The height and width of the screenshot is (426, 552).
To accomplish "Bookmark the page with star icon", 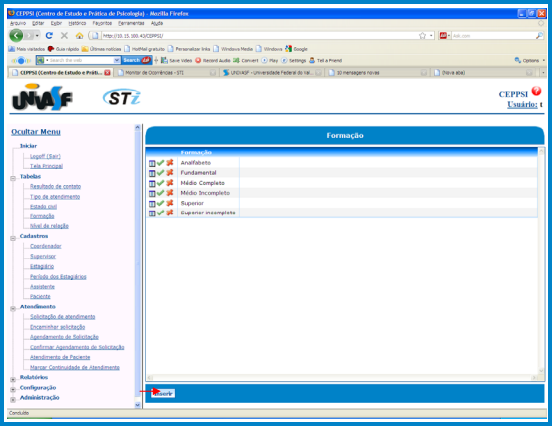I will coord(422,36).
